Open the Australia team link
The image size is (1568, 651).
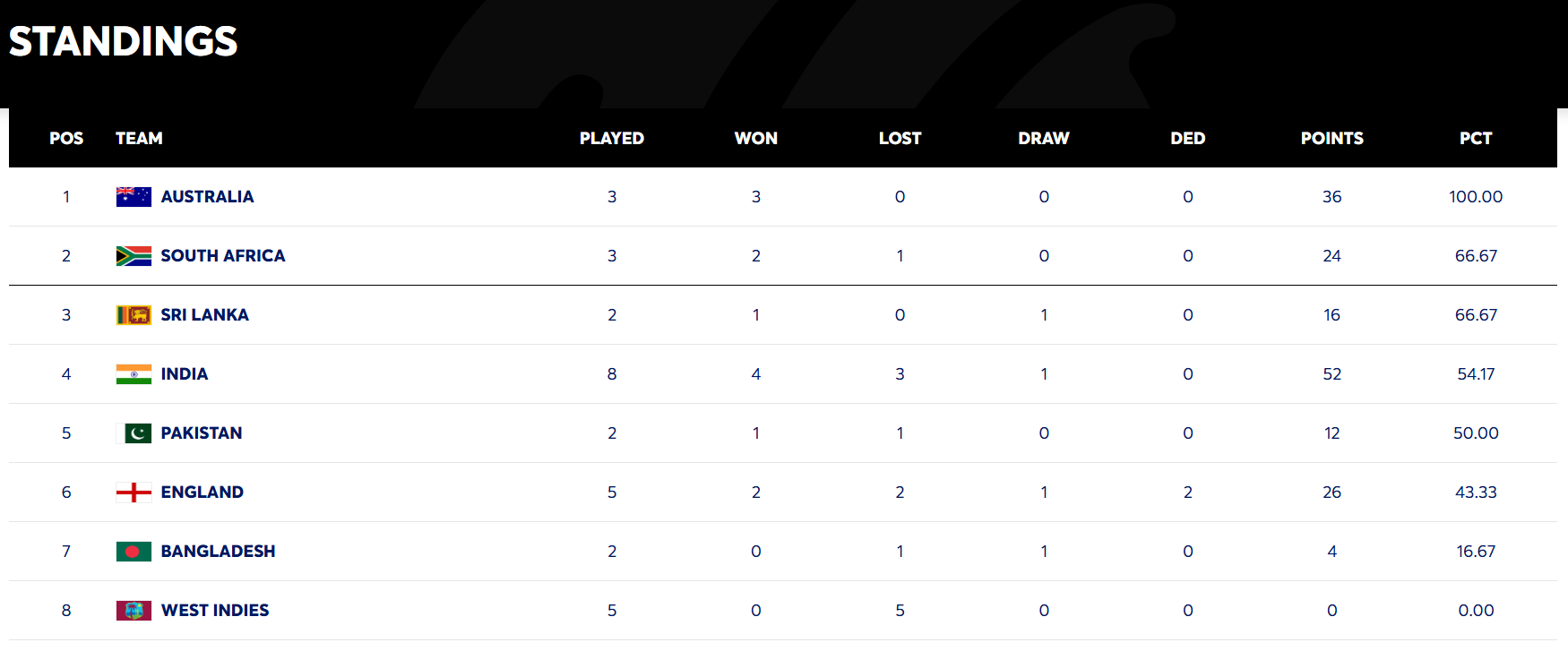[207, 197]
